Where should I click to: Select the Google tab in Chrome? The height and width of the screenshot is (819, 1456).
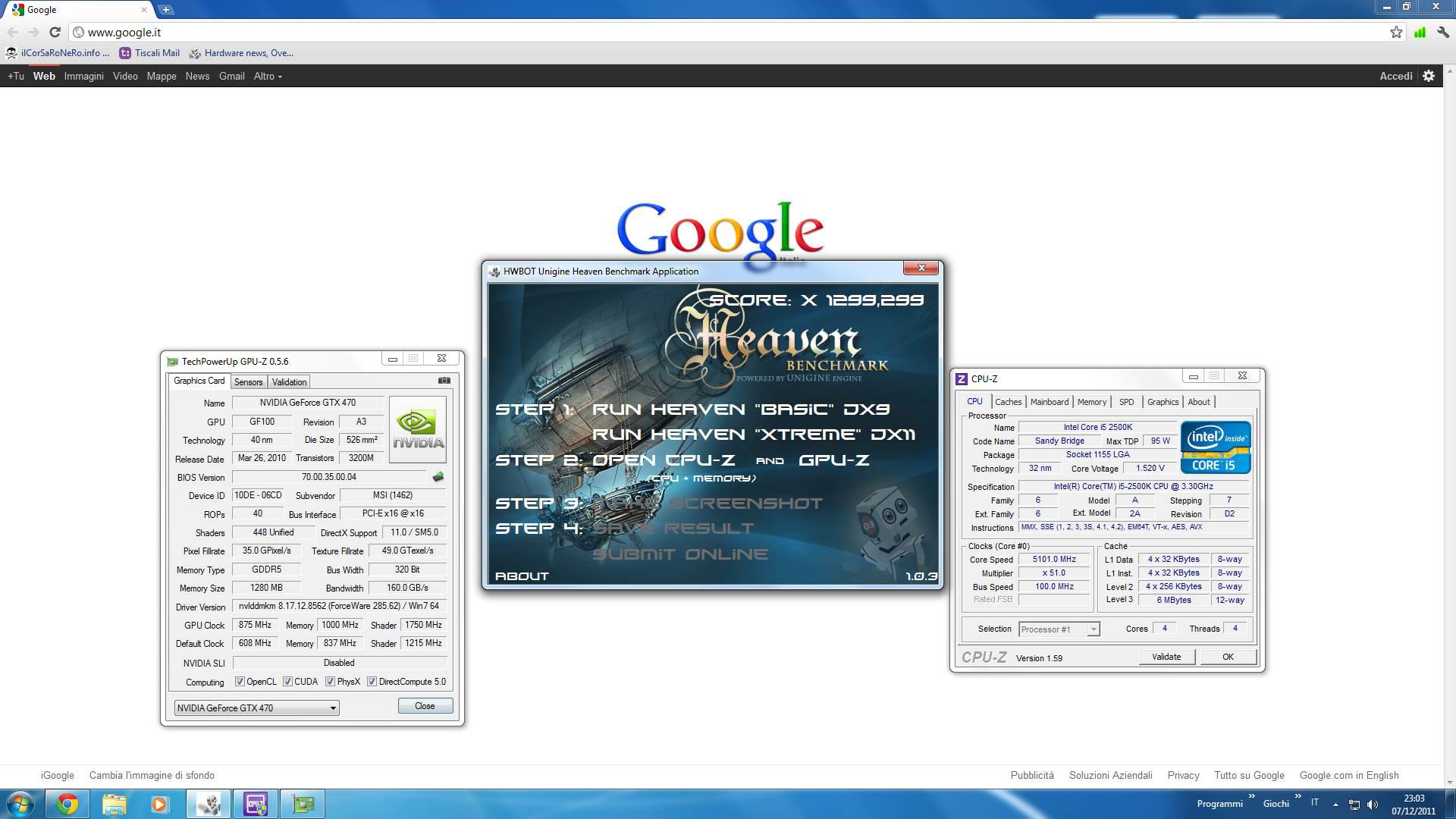pos(80,10)
